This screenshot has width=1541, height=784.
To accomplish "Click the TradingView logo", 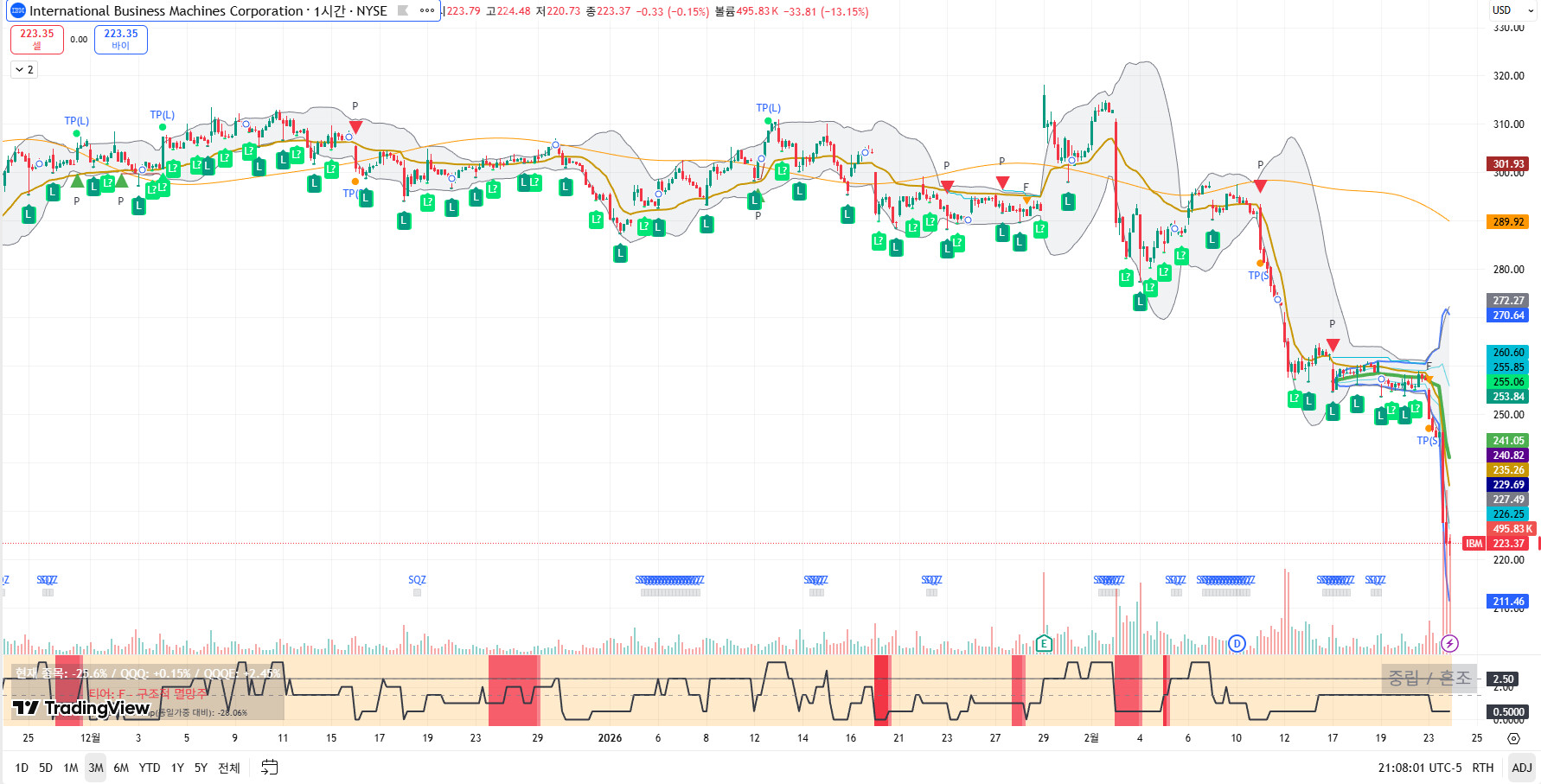I will 81,709.
